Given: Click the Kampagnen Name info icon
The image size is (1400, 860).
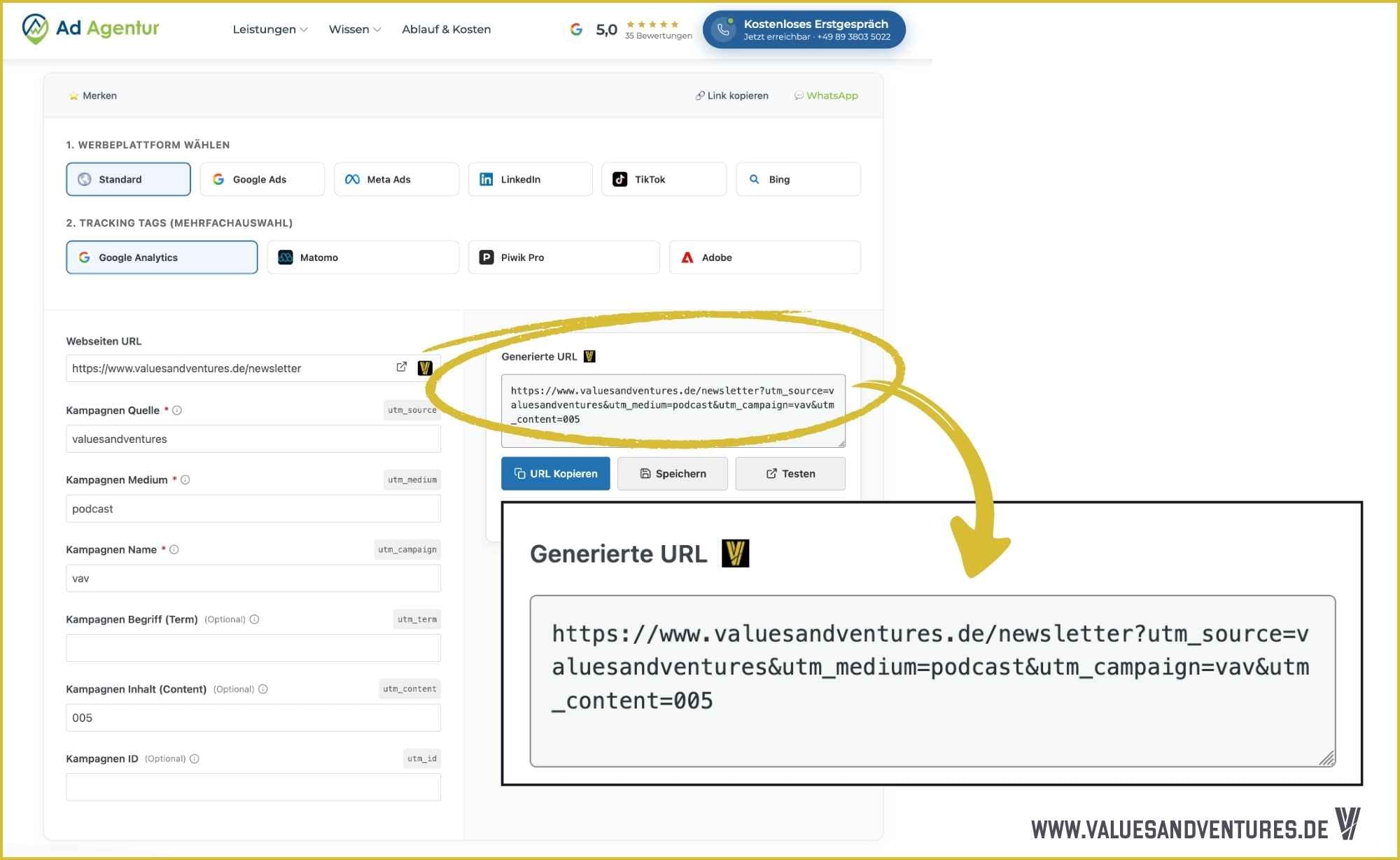Looking at the screenshot, I should (x=174, y=549).
